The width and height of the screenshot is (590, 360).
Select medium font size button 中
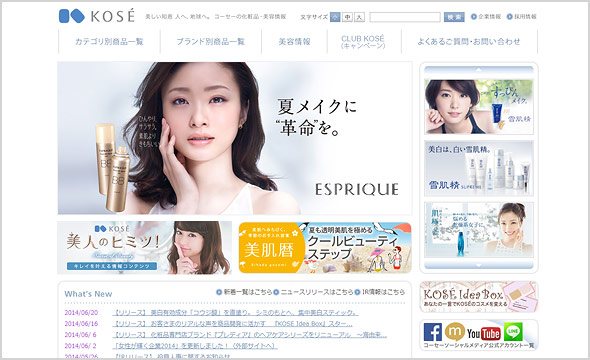[x=347, y=17]
